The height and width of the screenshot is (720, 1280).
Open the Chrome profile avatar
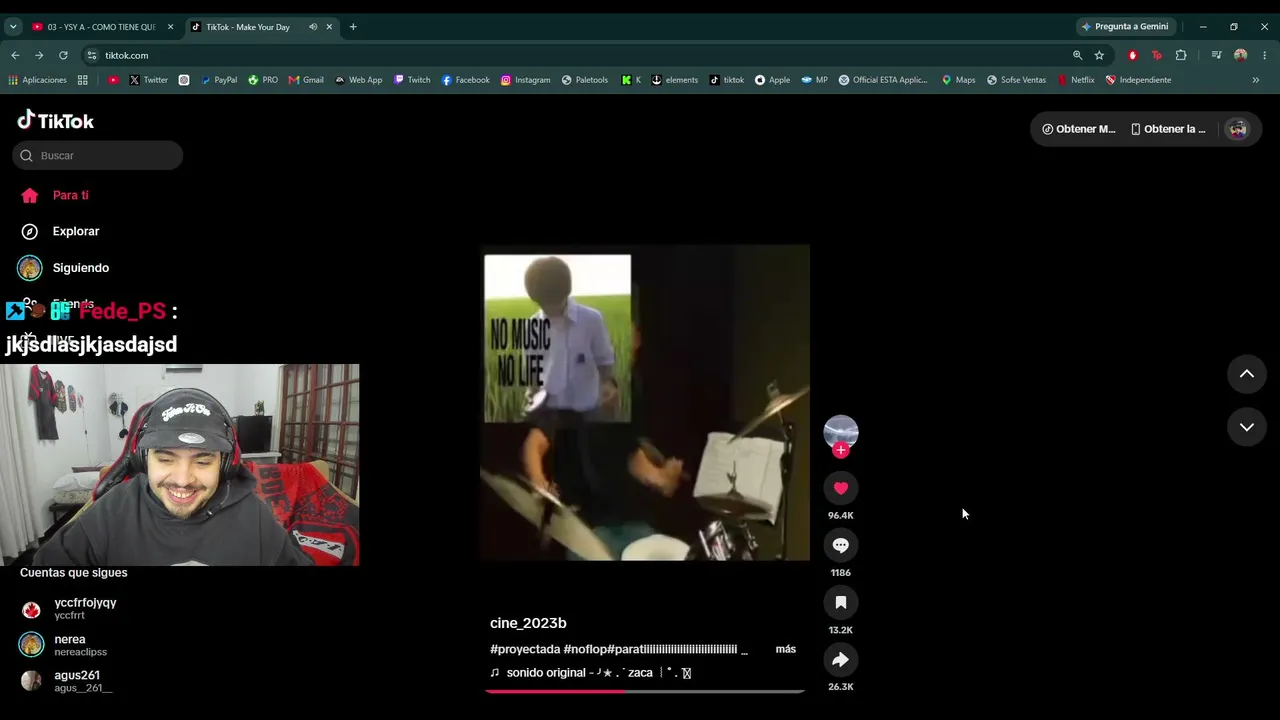point(1241,55)
